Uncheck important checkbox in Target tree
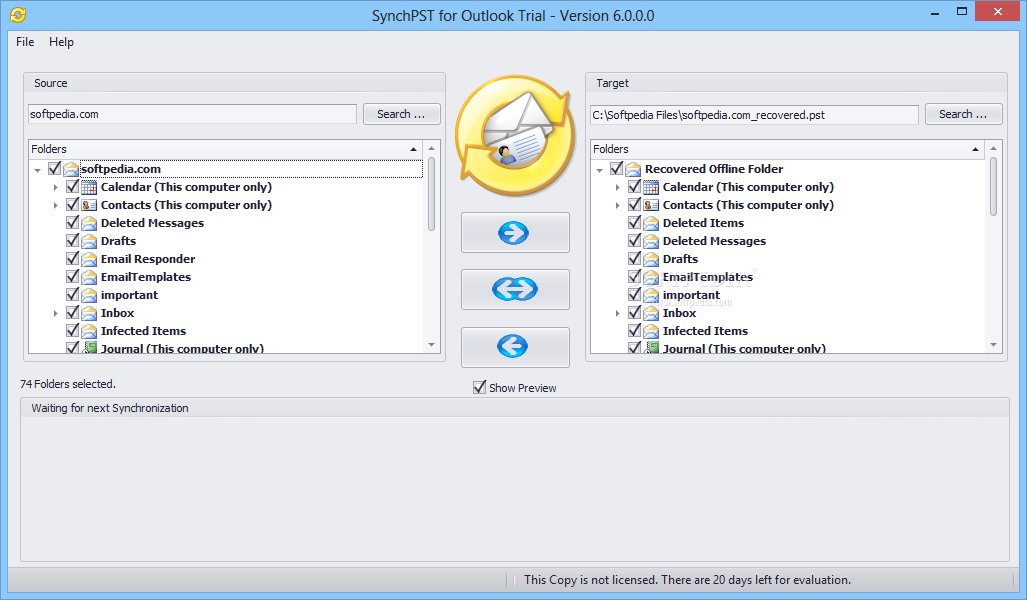Screen dimensions: 1027x600 635,295
